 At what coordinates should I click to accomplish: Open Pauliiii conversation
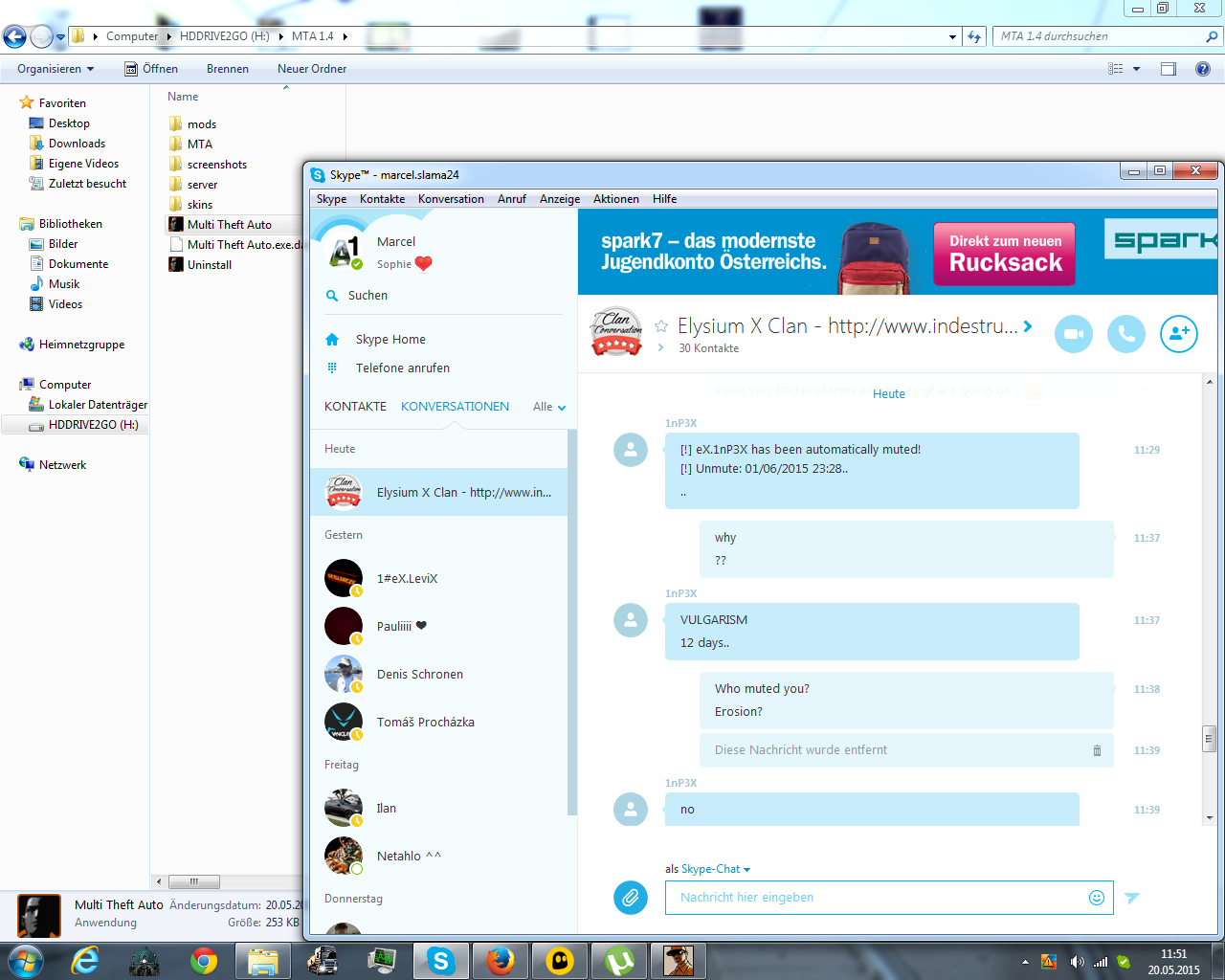coord(439,626)
